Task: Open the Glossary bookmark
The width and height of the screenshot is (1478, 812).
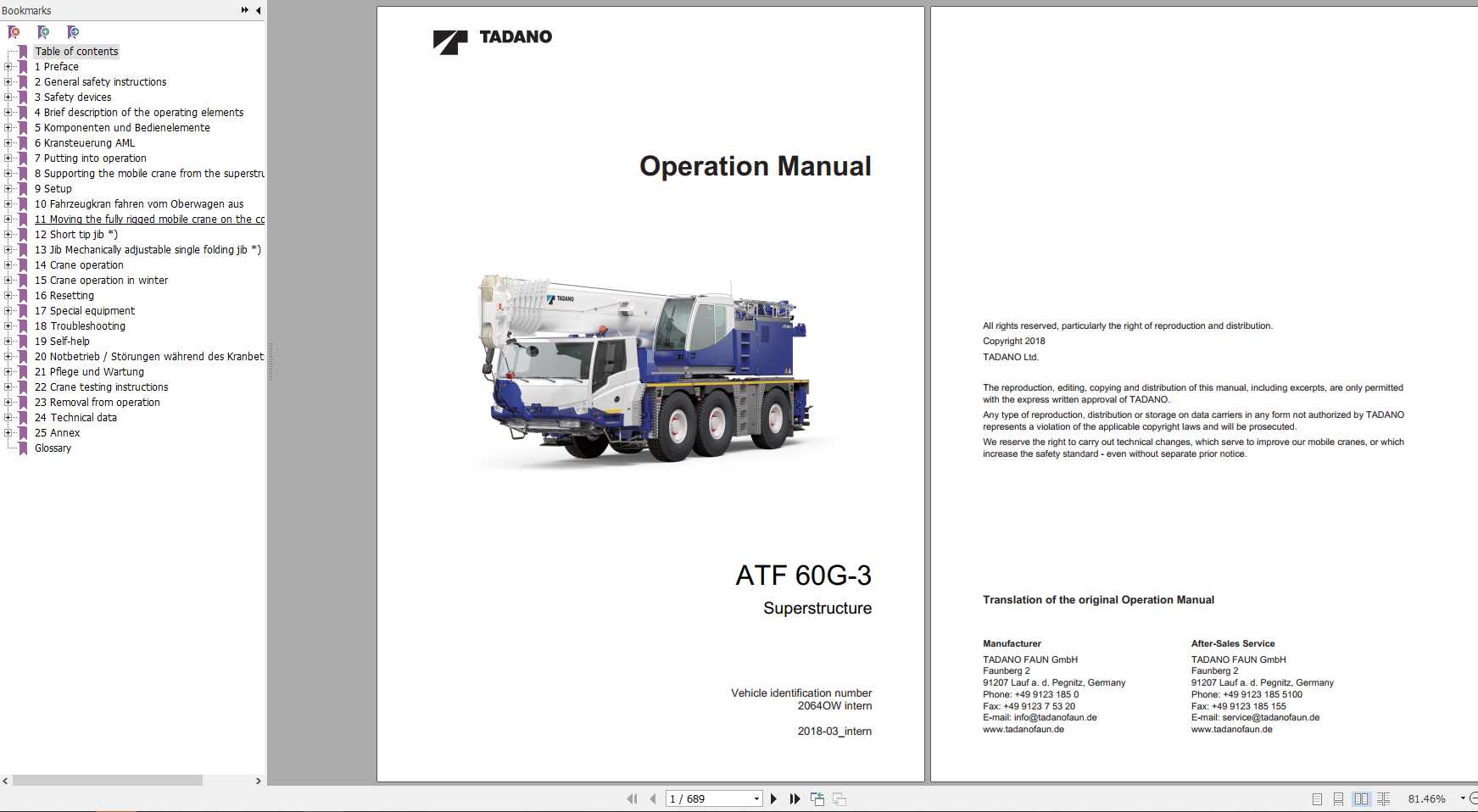Action: click(53, 448)
